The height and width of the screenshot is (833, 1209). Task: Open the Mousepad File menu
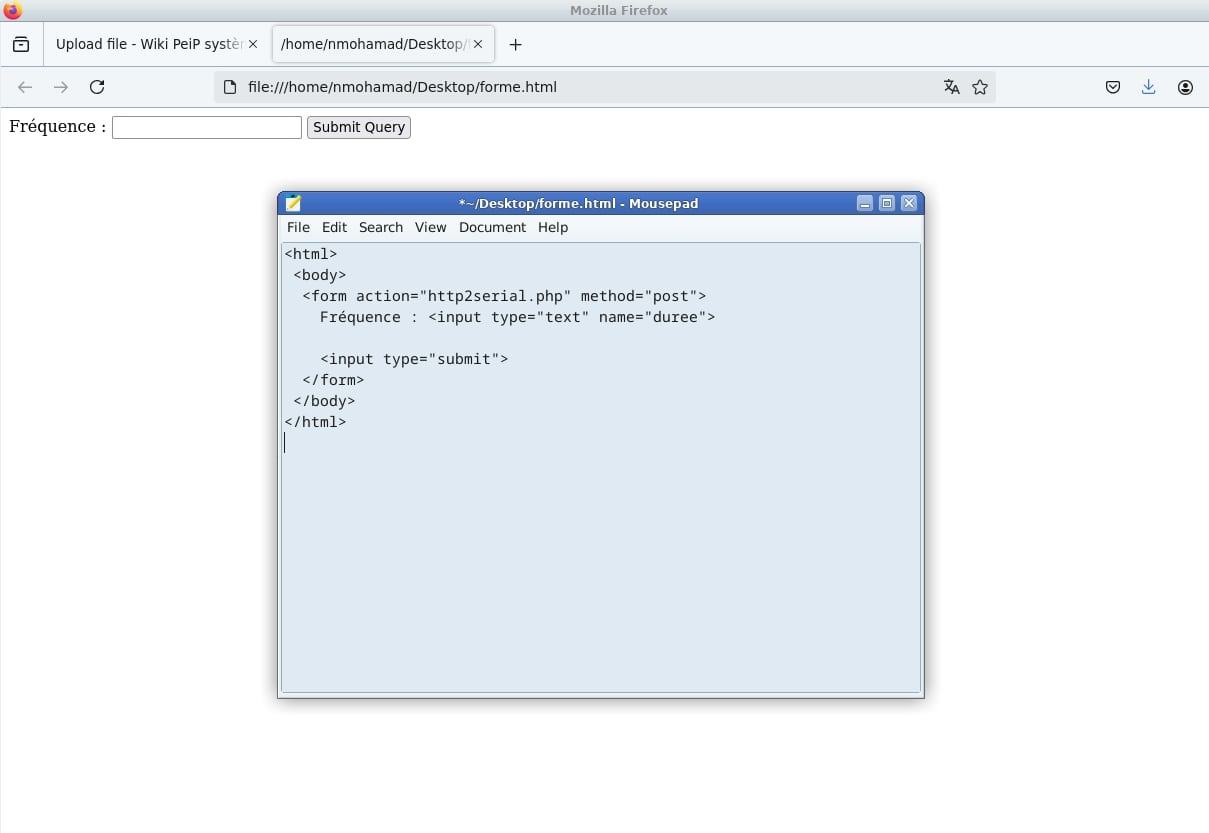coord(298,227)
